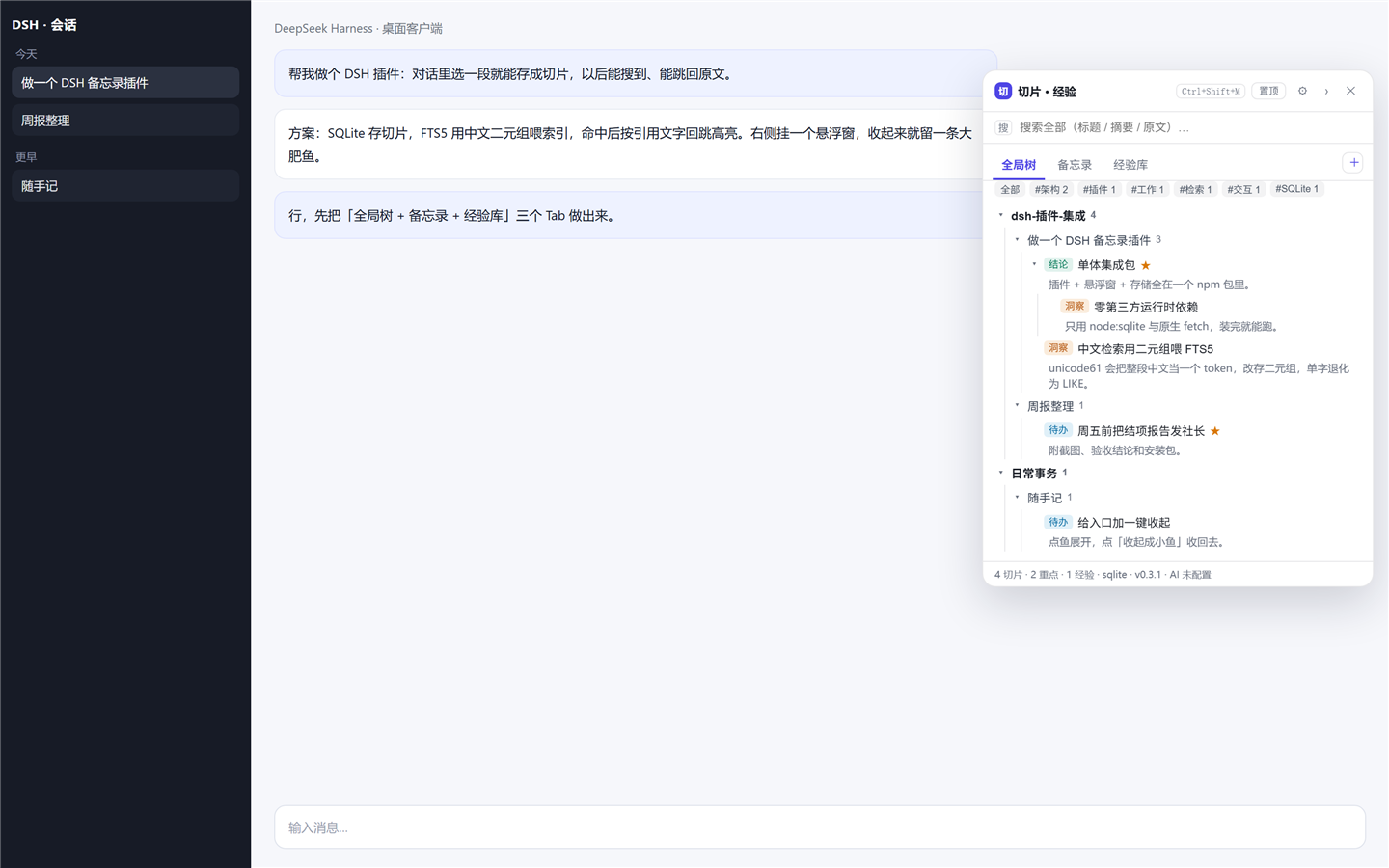Filter by #SQLite tag

tap(1296, 189)
